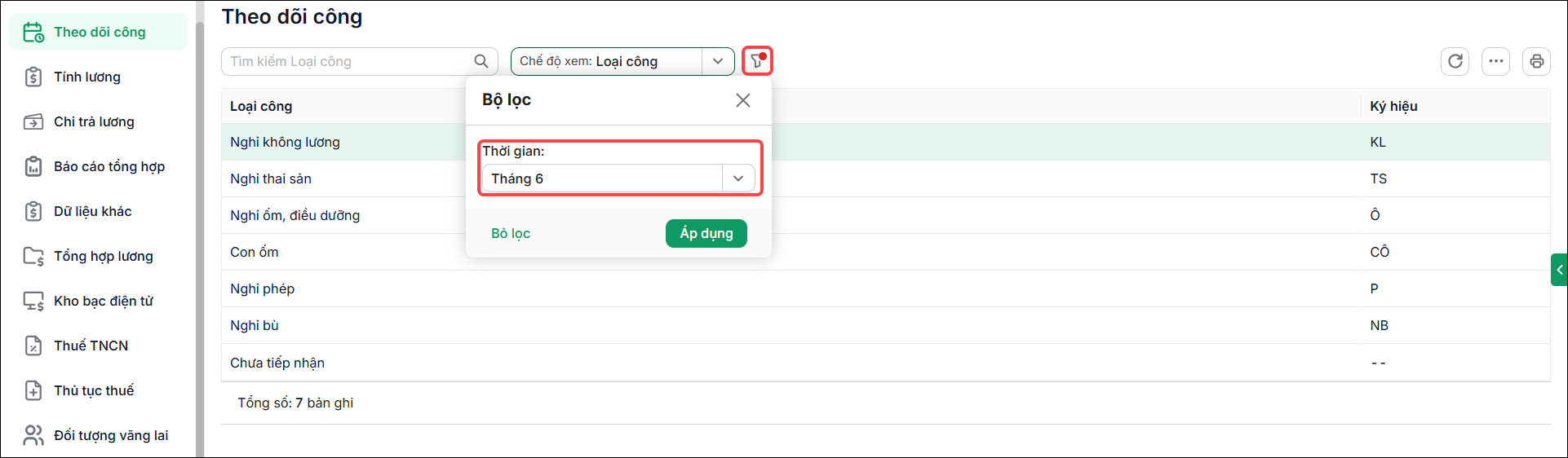This screenshot has width=1568, height=458.
Task: Click the search magnifier icon
Action: tap(481, 61)
